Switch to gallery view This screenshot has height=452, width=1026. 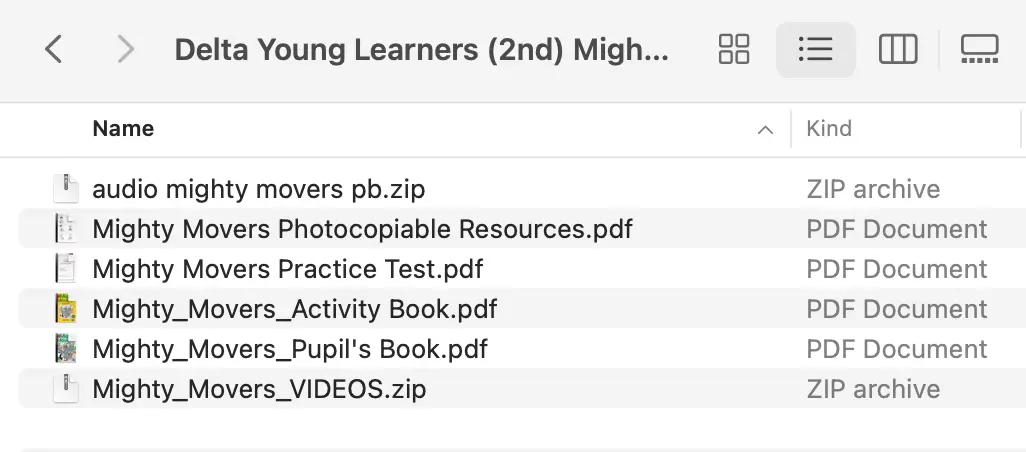[x=980, y=49]
